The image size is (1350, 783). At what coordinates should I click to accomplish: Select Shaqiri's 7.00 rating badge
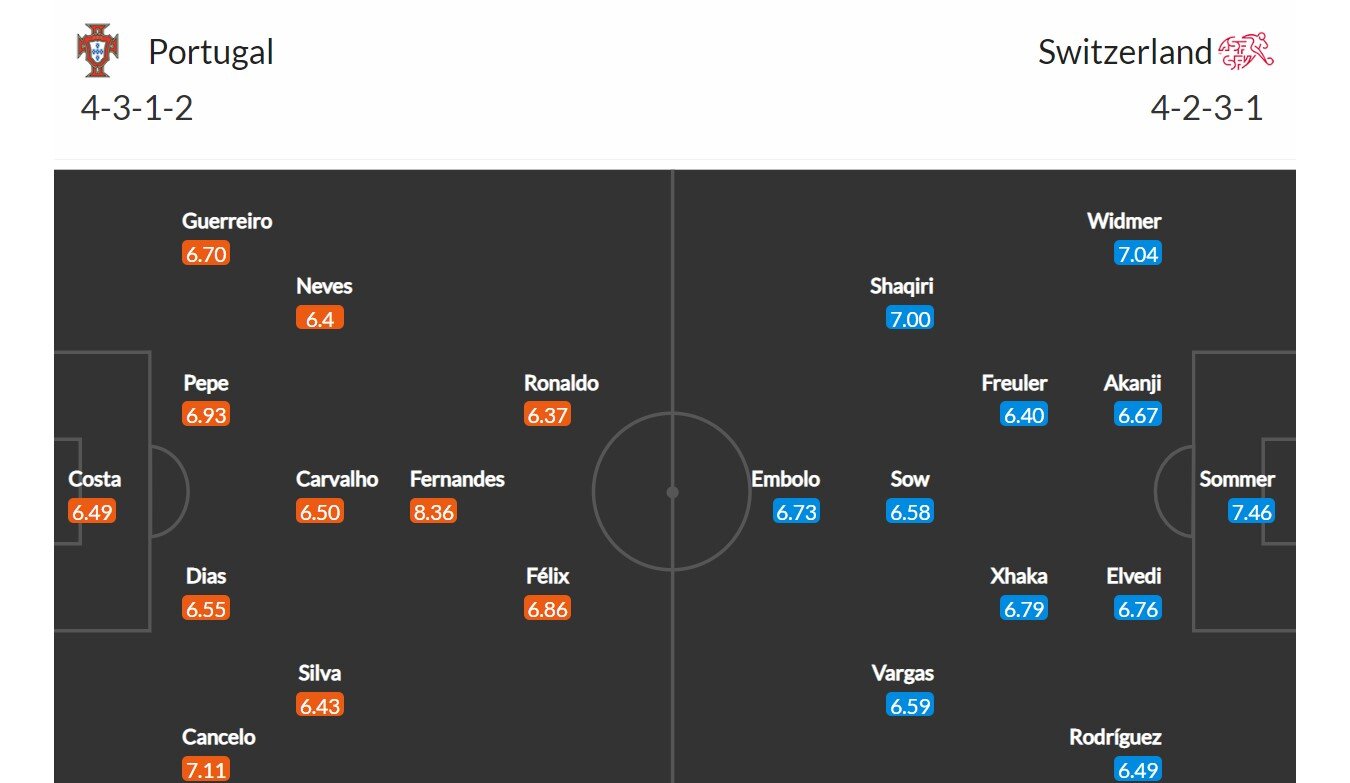pyautogui.click(x=910, y=319)
